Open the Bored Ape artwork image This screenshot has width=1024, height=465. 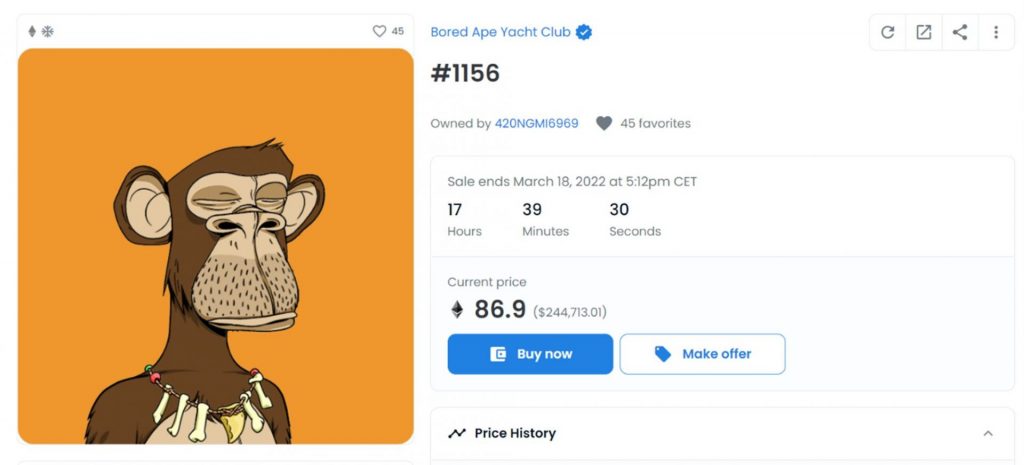(x=215, y=246)
